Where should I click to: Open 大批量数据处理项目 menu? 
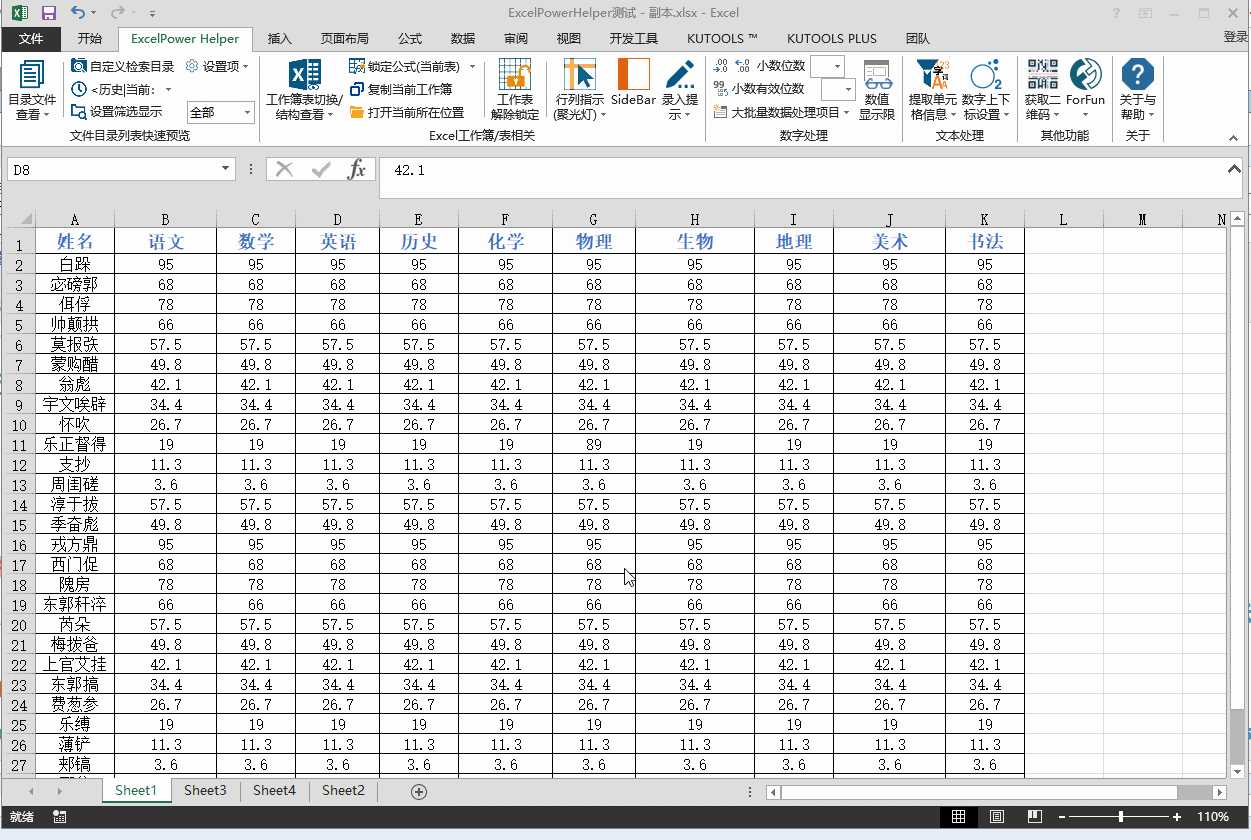click(782, 112)
